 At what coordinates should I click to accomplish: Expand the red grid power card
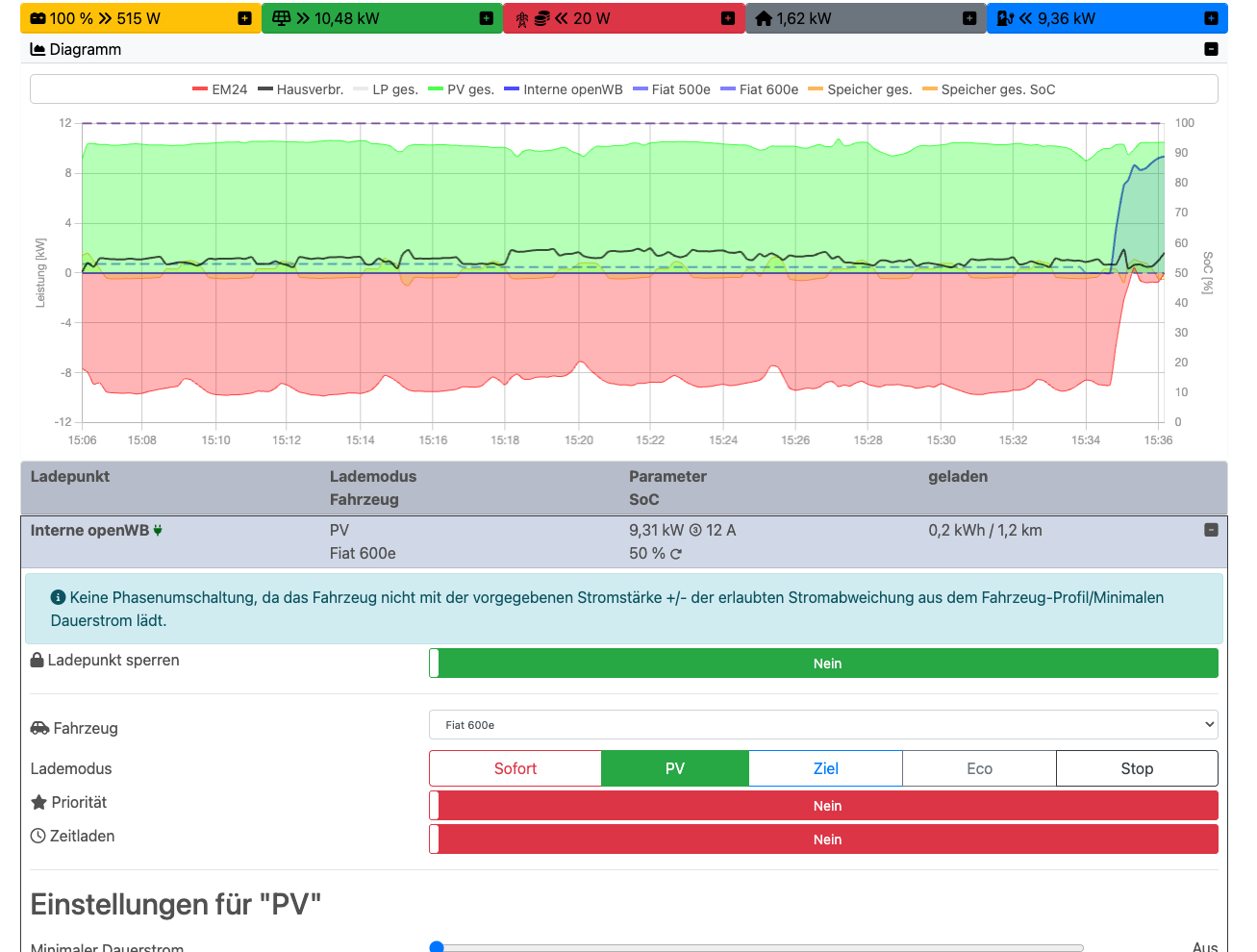pos(727,18)
